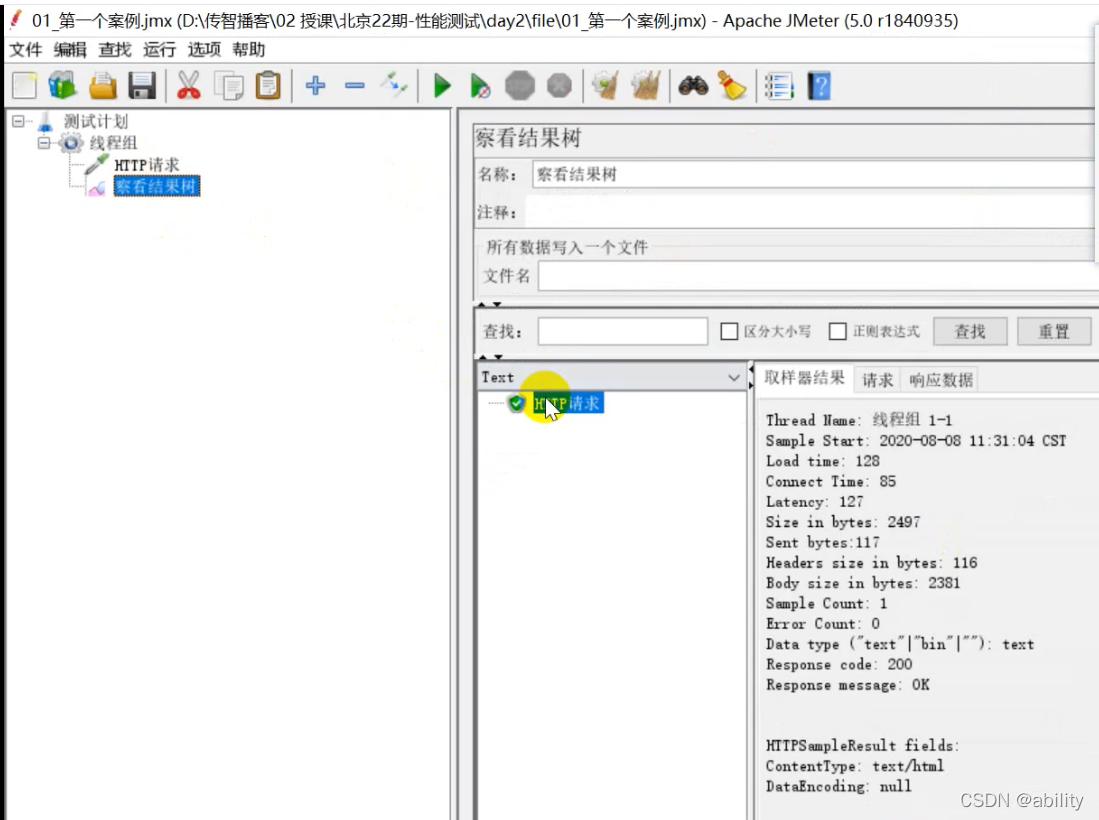Viewport: 1099px width, 820px height.
Task: Open the 编辑 menu
Action: (70, 50)
